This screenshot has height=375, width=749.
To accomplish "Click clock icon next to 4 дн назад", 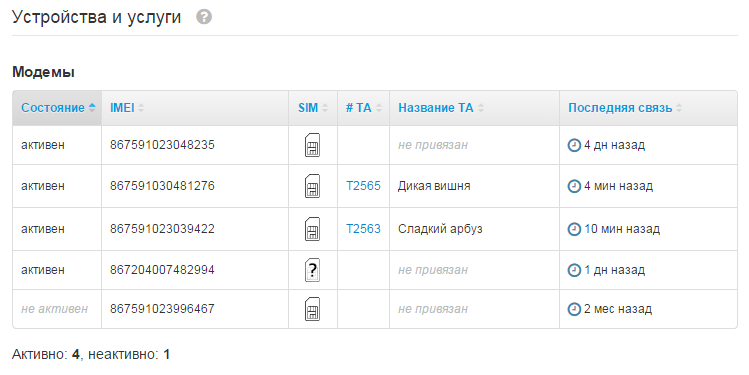I will (574, 145).
